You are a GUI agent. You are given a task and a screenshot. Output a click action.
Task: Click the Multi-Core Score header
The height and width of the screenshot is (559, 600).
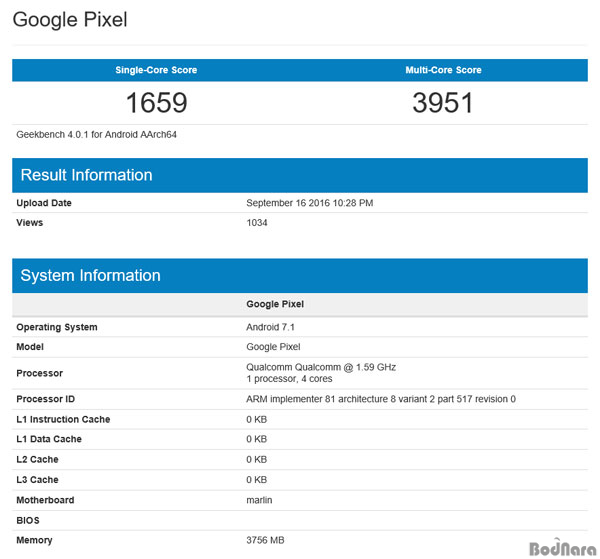[x=443, y=70]
